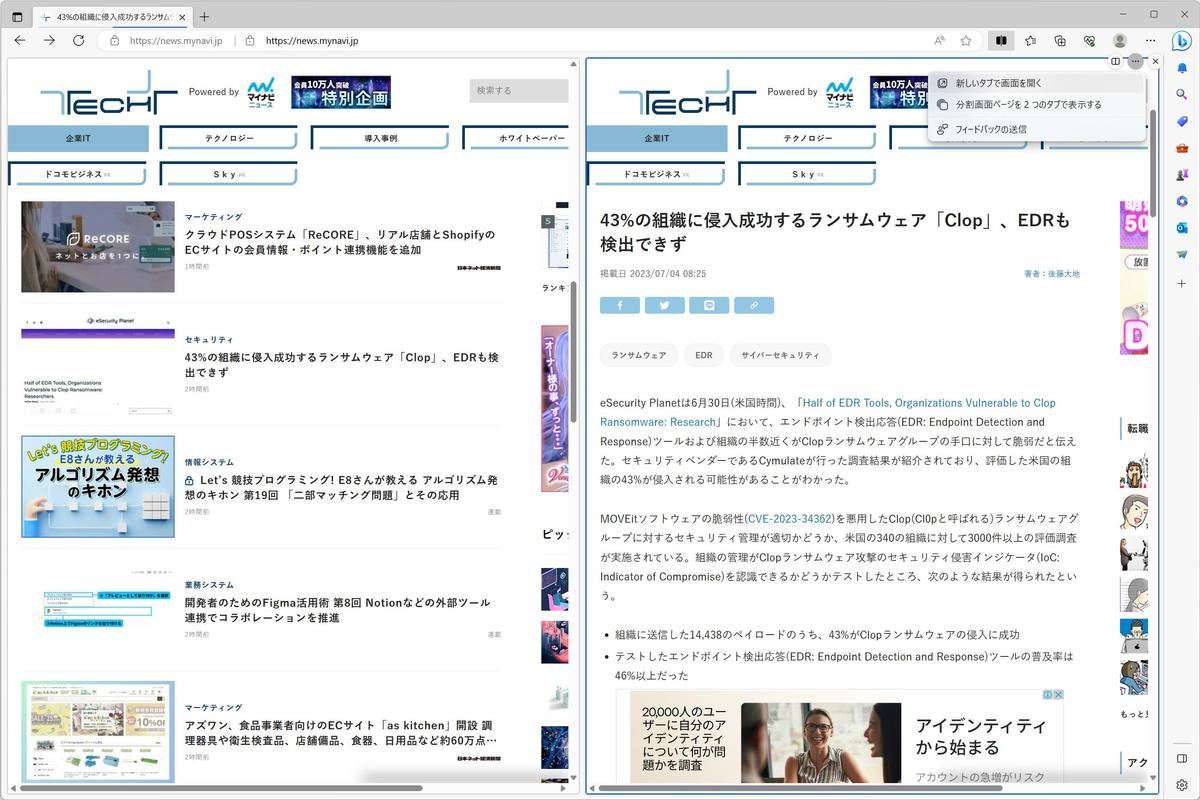Open the tab actions menu icon
This screenshot has height=800, width=1200.
17,16
